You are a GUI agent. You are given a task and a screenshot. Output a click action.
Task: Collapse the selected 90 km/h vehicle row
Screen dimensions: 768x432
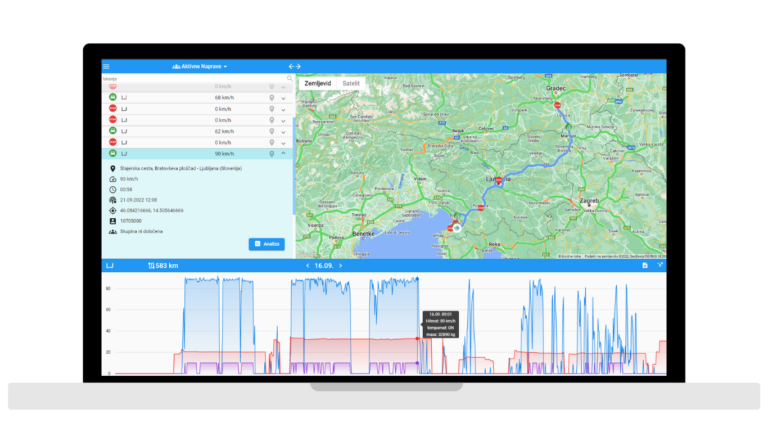(x=283, y=154)
